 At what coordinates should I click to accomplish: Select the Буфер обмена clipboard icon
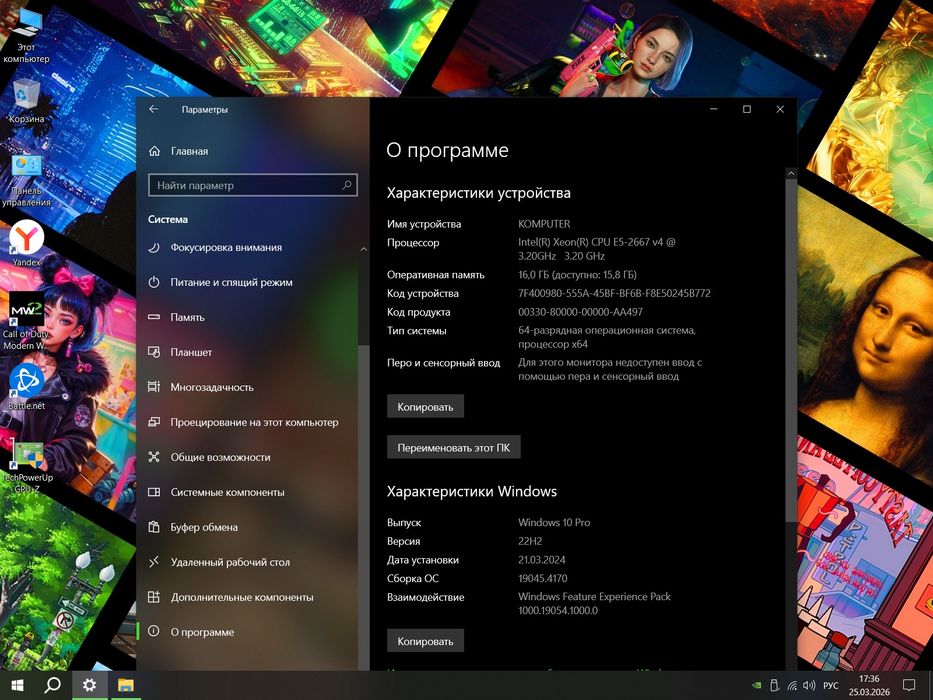[154, 527]
